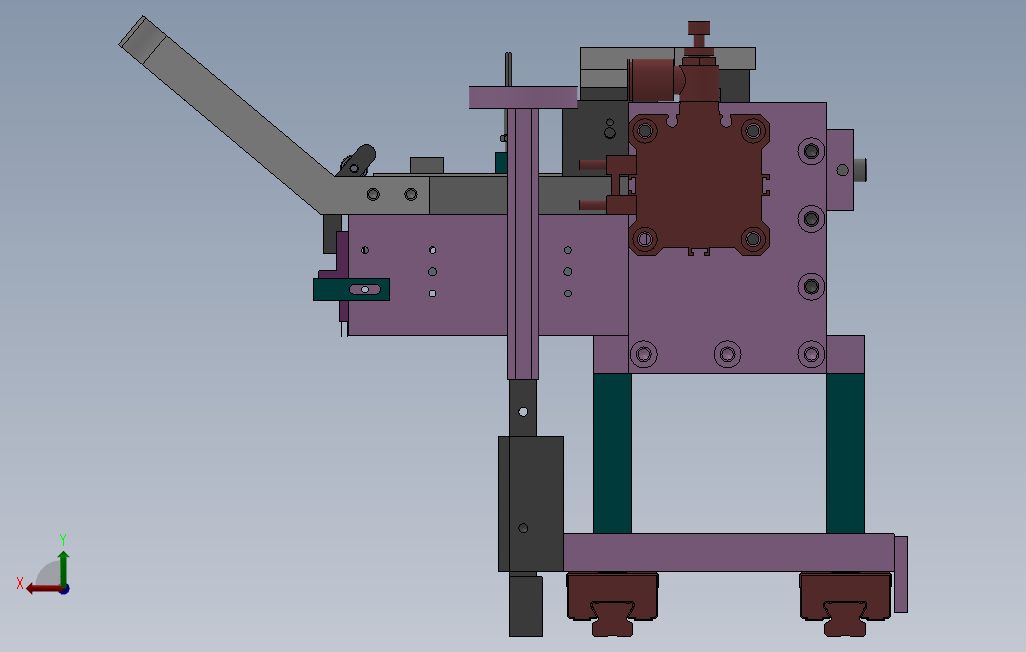The image size is (1026, 652).
Task: Select the dark red square cylinder body
Action: coord(699,183)
